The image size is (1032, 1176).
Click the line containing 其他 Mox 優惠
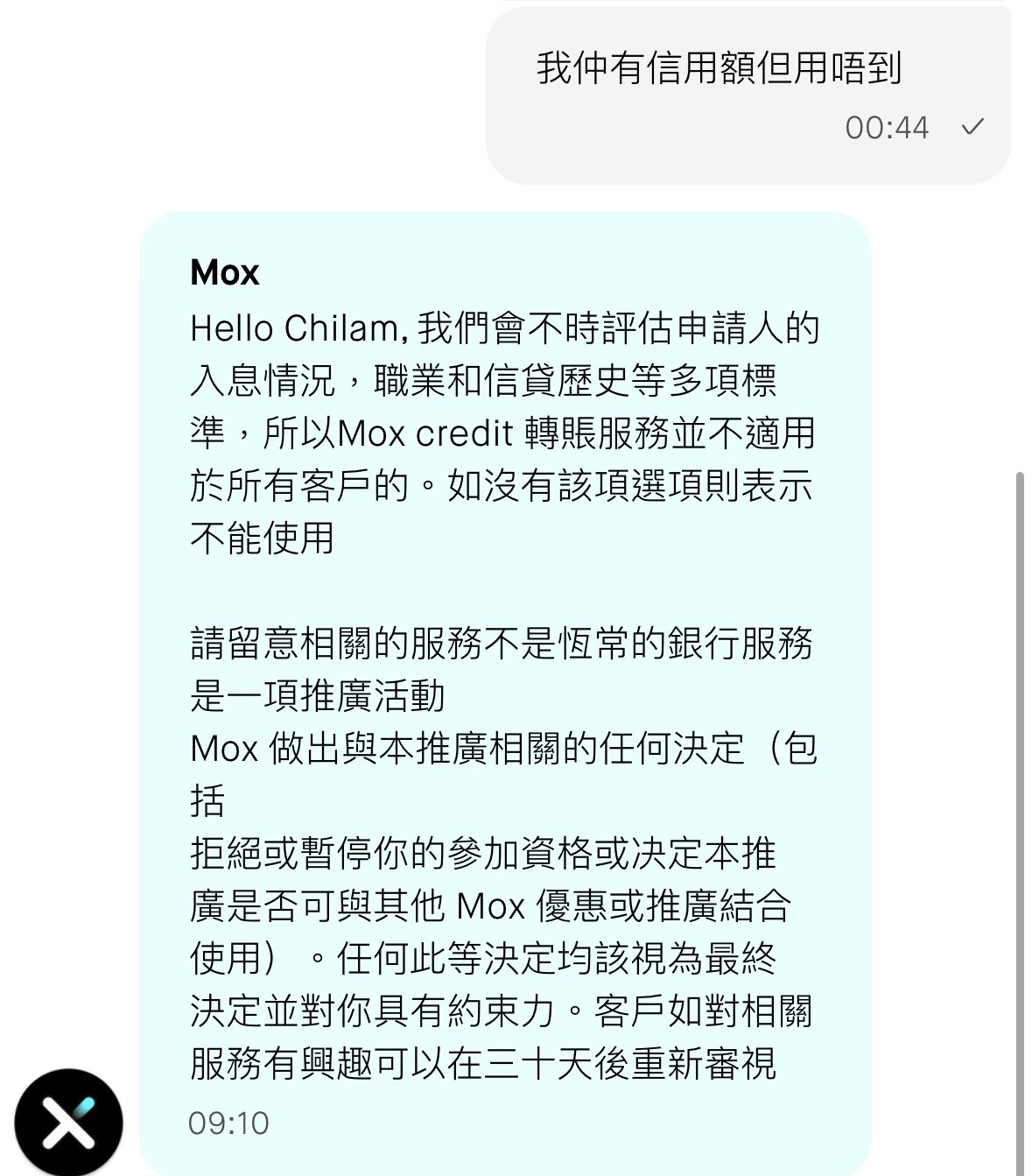491,905
